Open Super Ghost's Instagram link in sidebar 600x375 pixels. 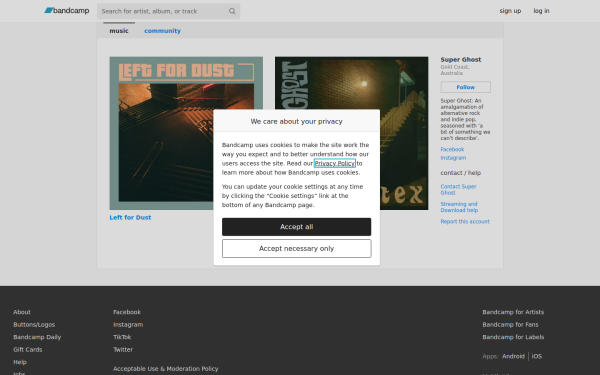pyautogui.click(x=453, y=158)
